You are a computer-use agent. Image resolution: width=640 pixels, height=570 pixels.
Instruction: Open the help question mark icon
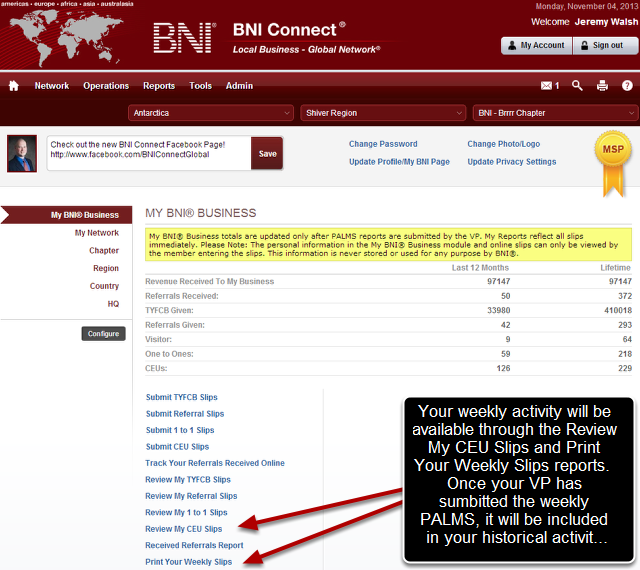point(626,86)
